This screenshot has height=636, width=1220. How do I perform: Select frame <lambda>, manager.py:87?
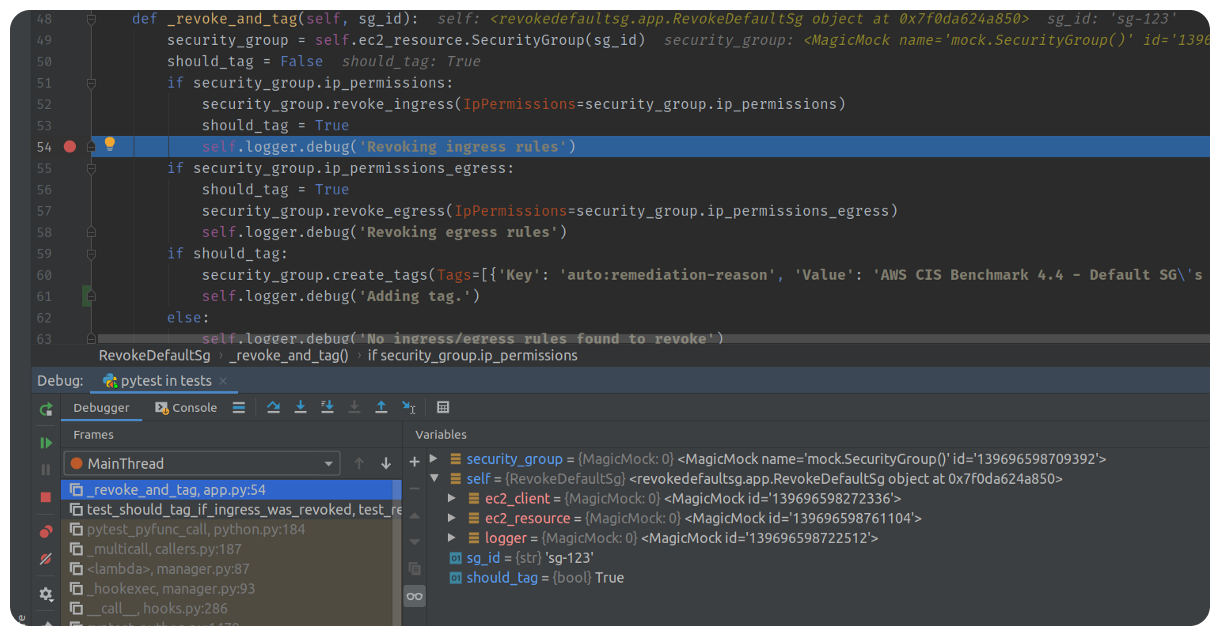tap(231, 569)
